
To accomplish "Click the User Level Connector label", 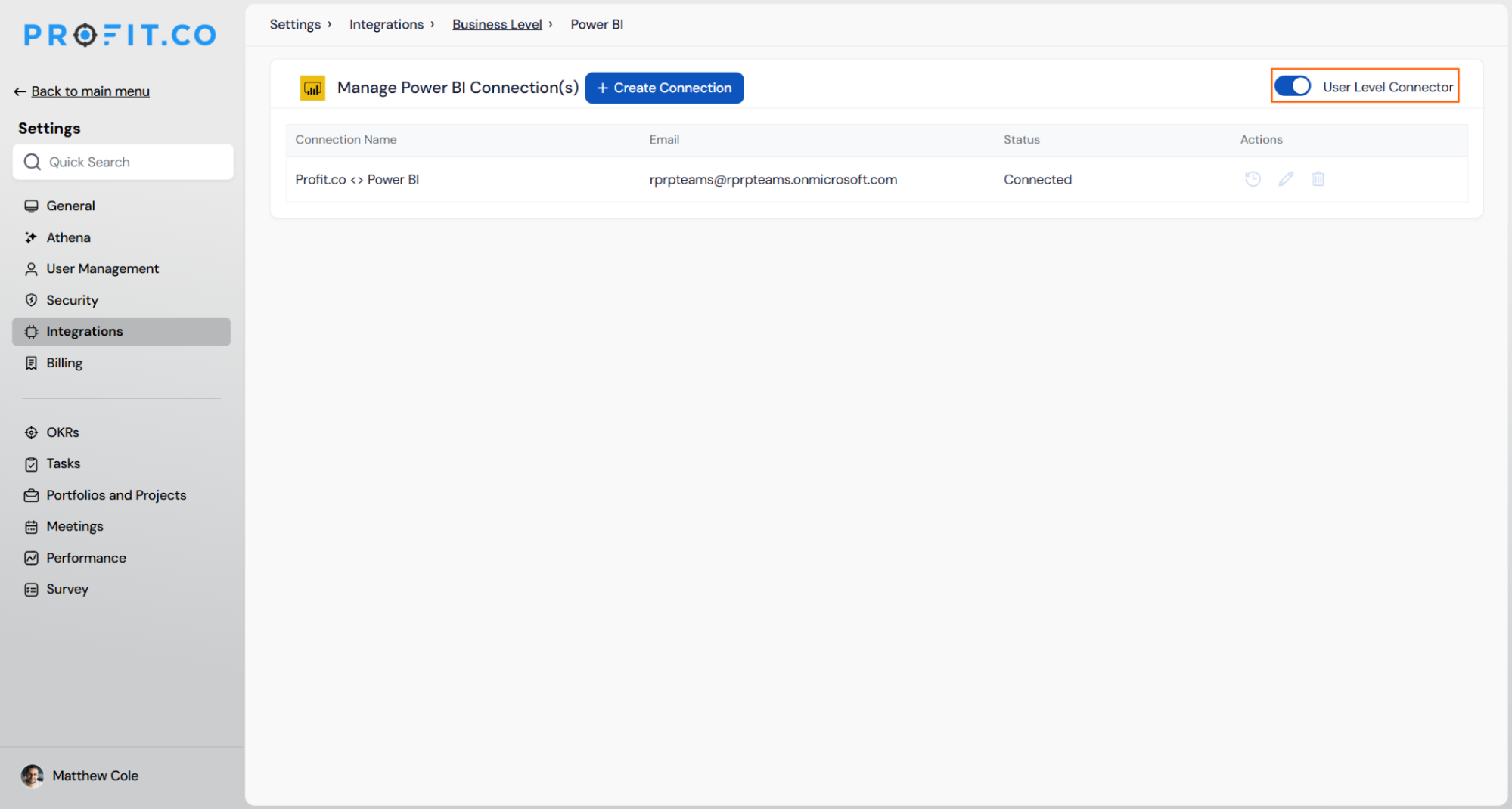I will pos(1388,87).
